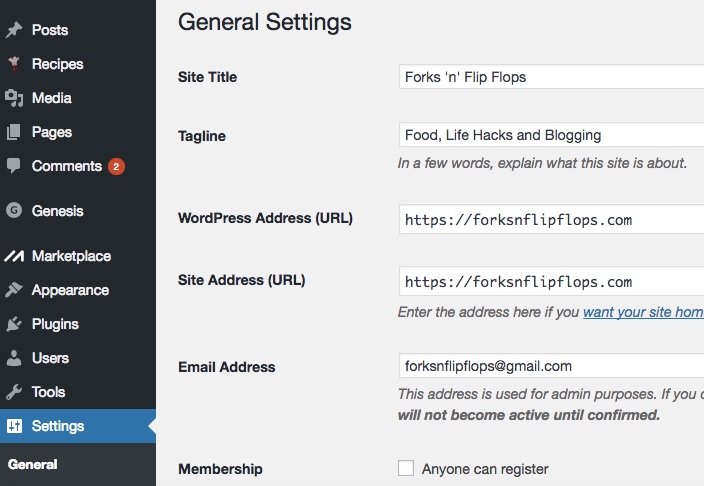The height and width of the screenshot is (486, 704).
Task: Click the Tagline label
Action: [x=202, y=136]
